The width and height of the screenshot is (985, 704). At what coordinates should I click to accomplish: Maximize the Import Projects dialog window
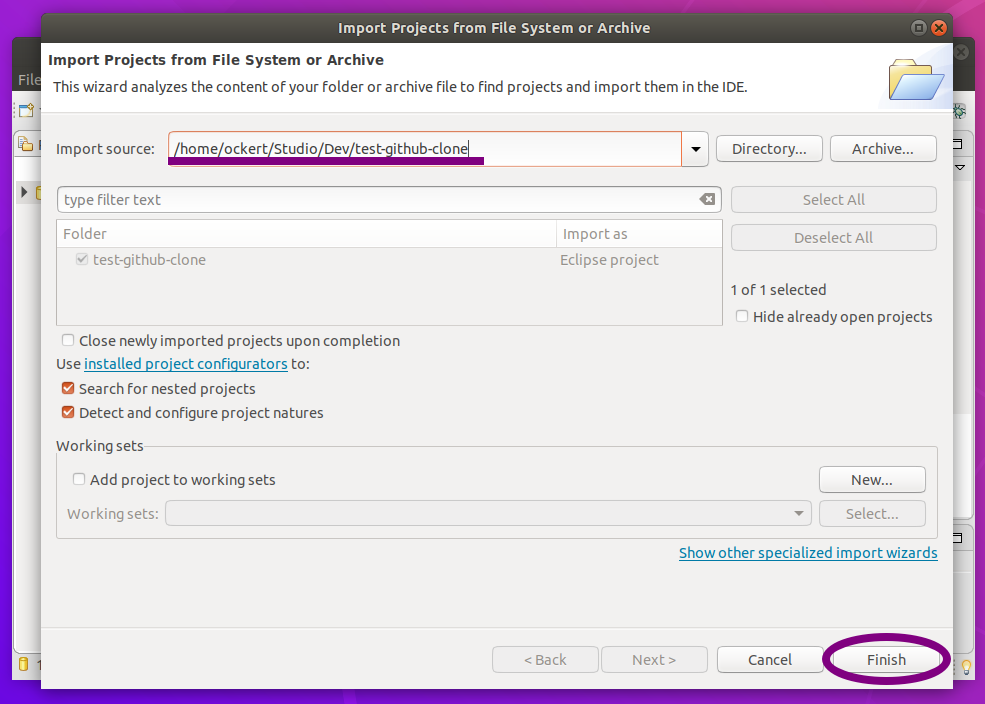point(918,28)
